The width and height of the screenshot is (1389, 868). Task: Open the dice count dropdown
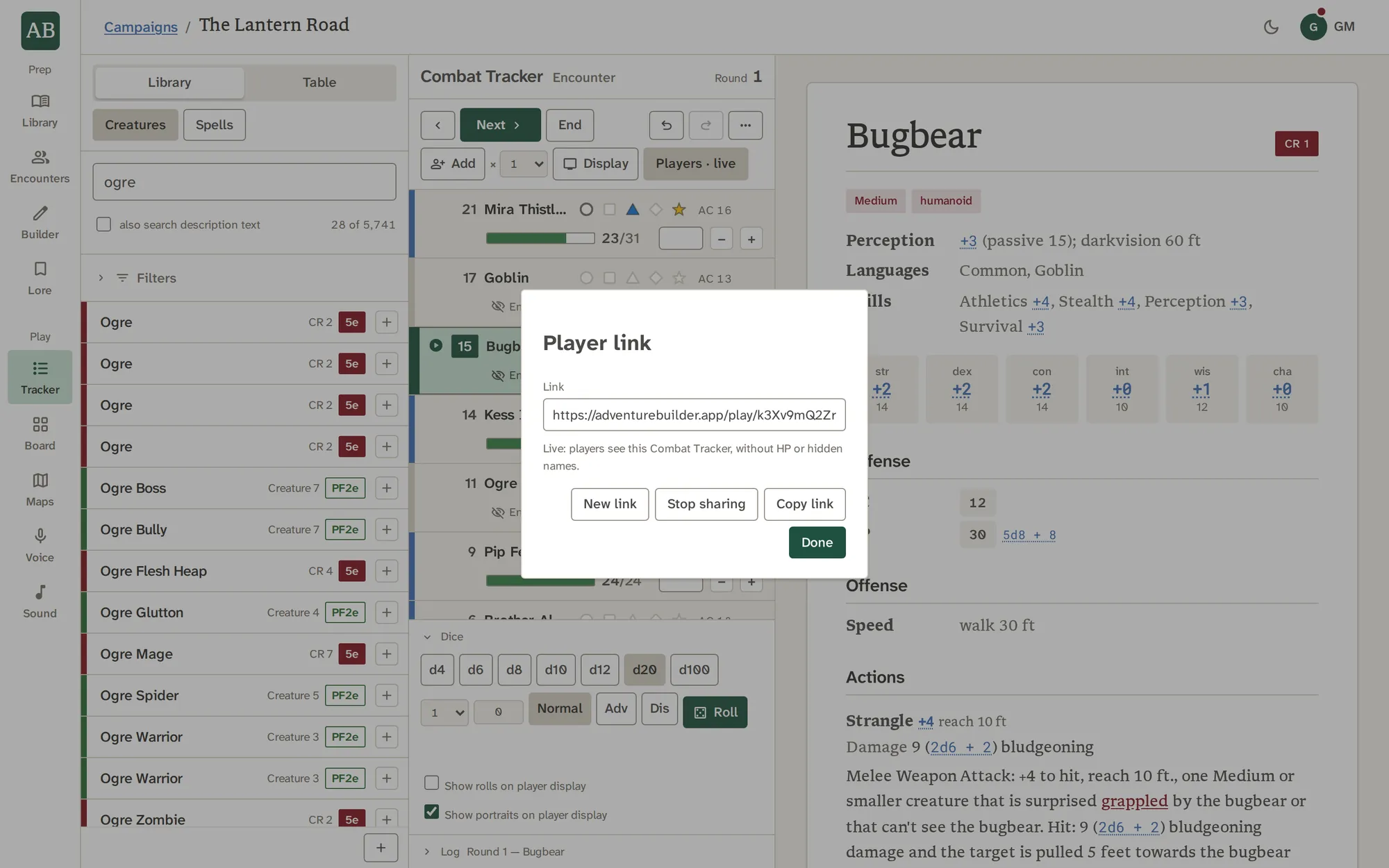pyautogui.click(x=444, y=712)
